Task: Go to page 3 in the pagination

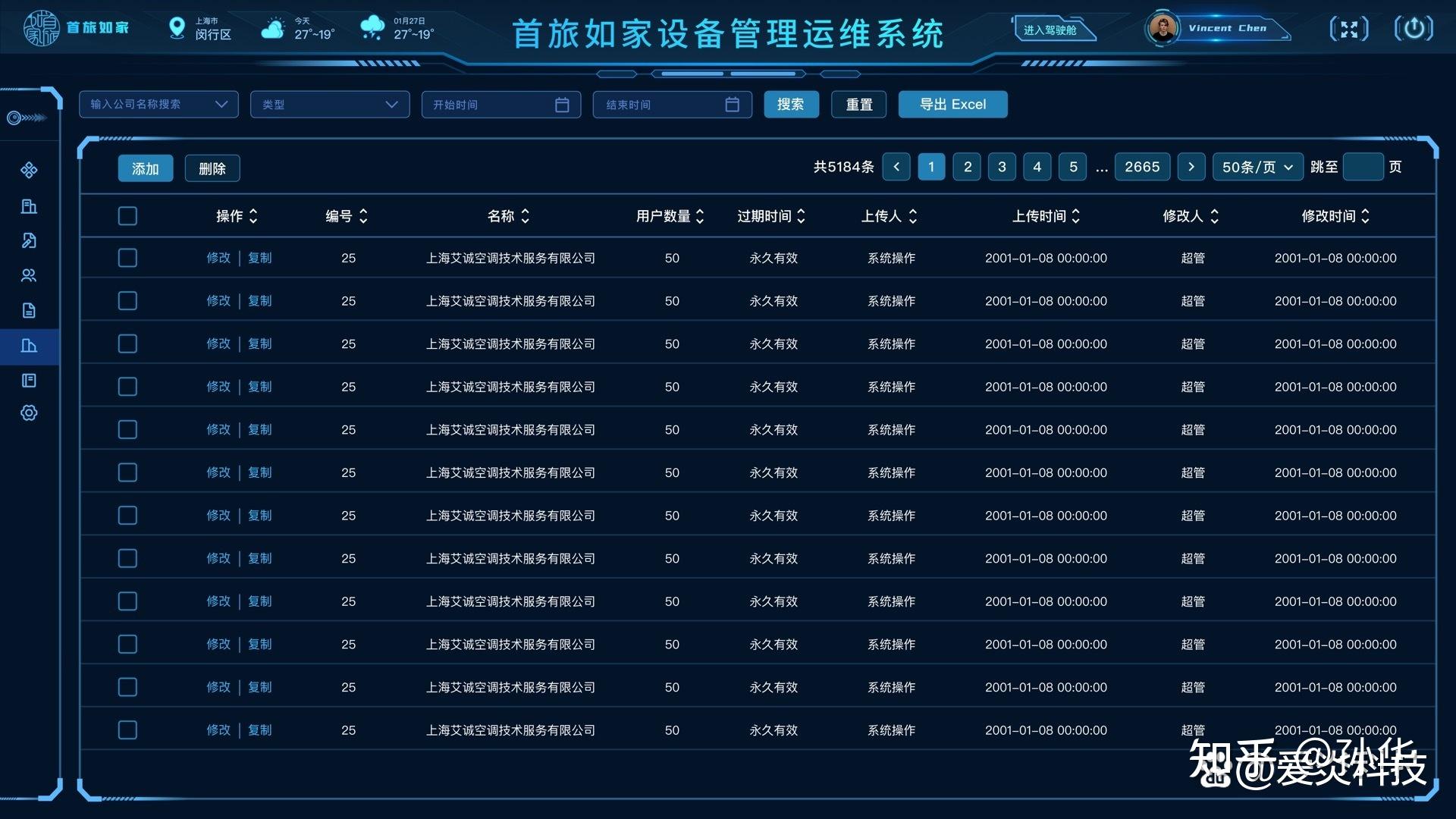Action: pos(1002,167)
